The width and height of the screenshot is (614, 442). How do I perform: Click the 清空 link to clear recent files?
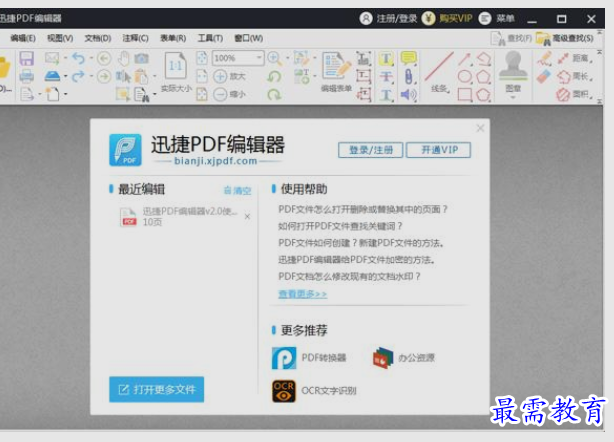238,191
